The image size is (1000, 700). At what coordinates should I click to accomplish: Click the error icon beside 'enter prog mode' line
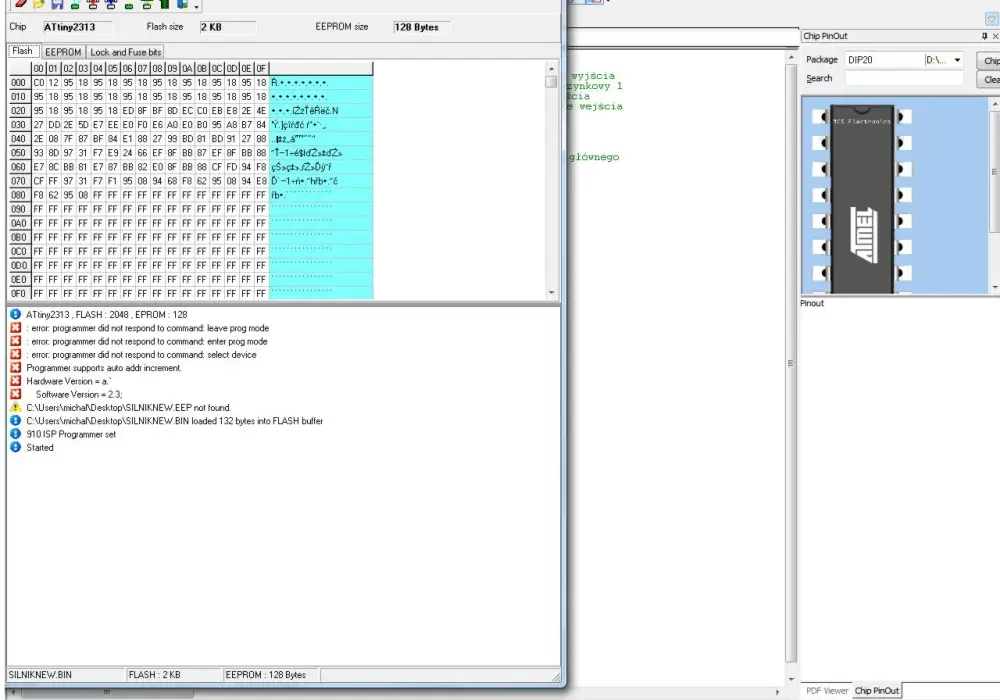(x=16, y=341)
